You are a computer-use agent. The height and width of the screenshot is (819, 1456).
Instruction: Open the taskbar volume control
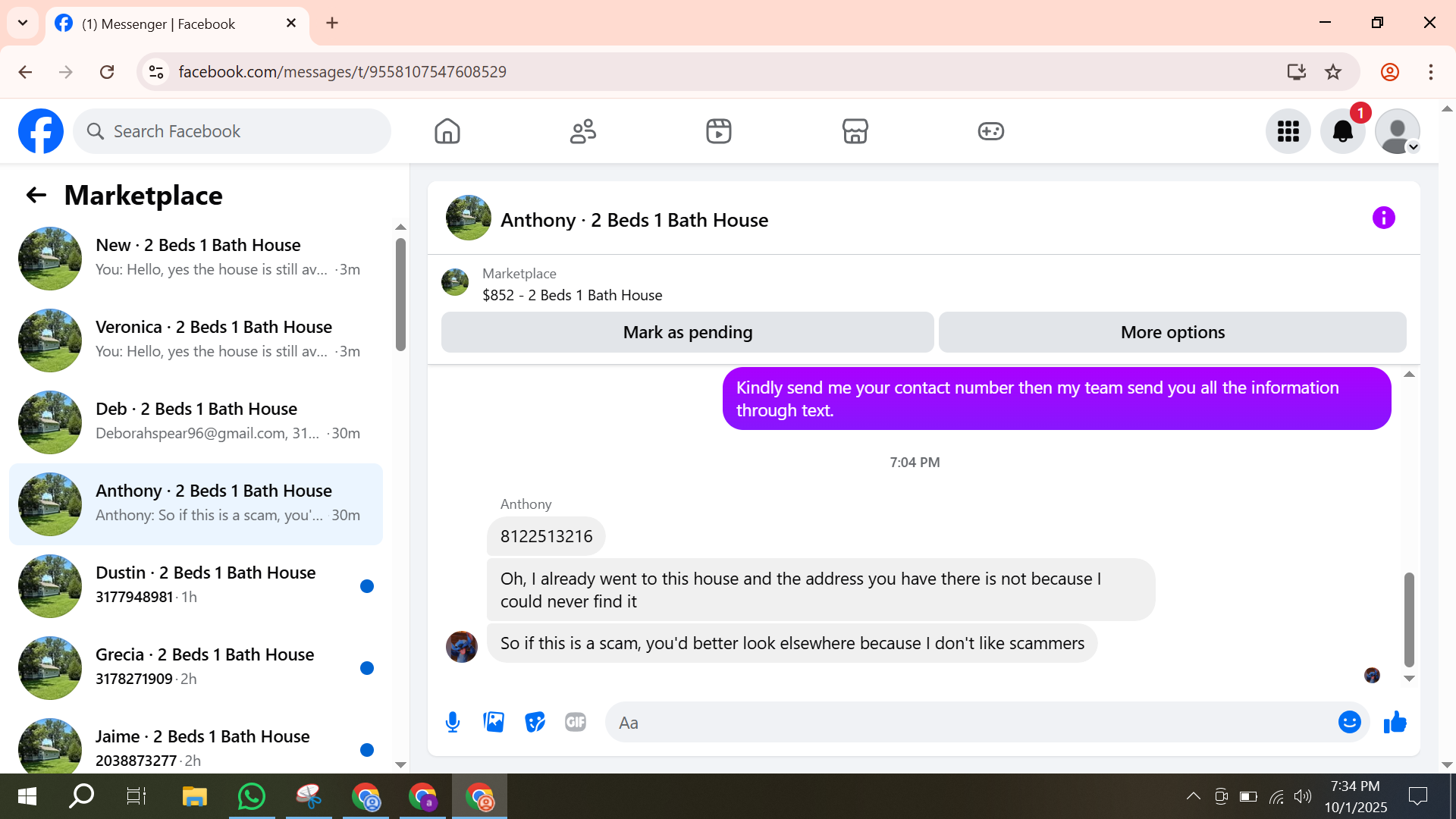point(1303,796)
